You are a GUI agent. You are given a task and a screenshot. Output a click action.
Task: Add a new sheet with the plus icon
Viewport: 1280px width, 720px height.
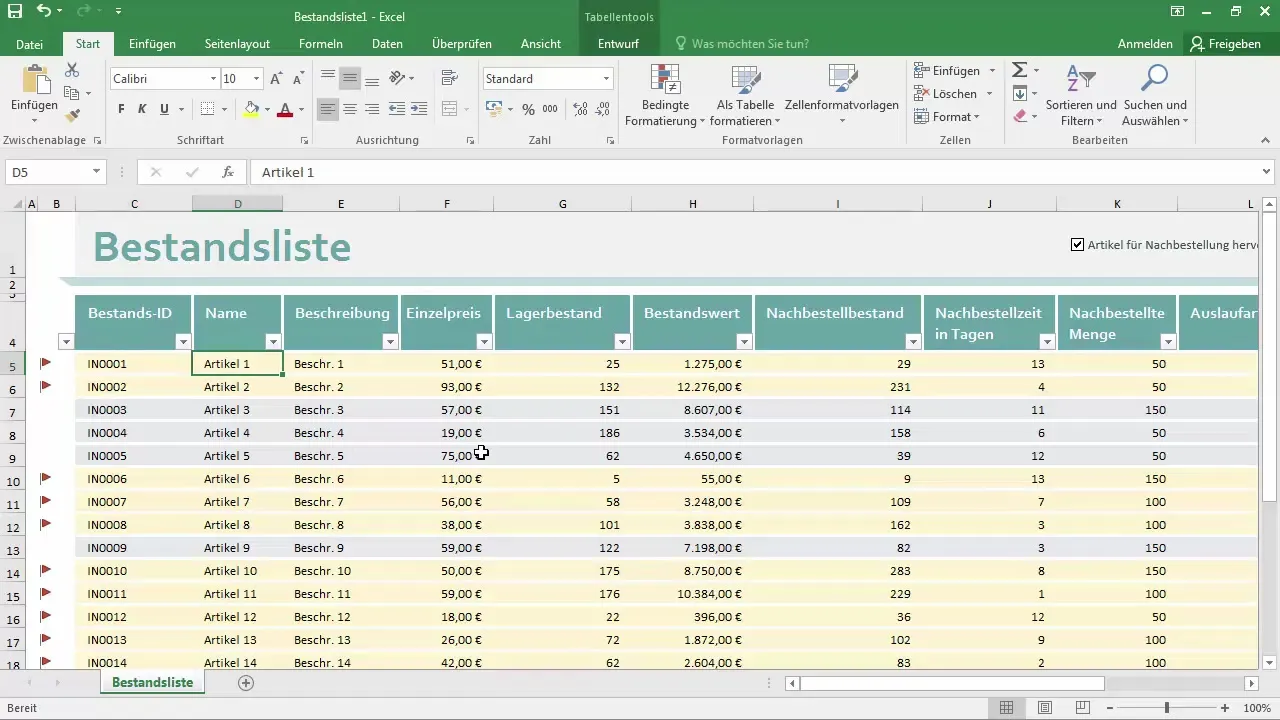[246, 683]
